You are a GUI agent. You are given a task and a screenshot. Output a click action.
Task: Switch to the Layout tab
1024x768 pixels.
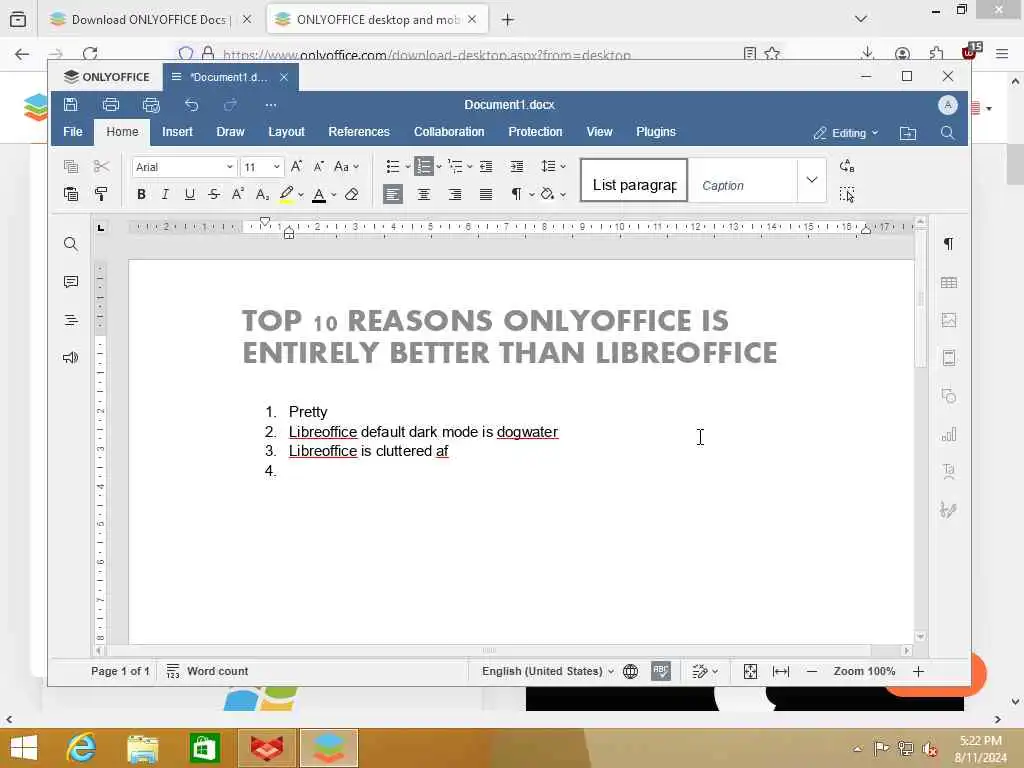(x=286, y=132)
